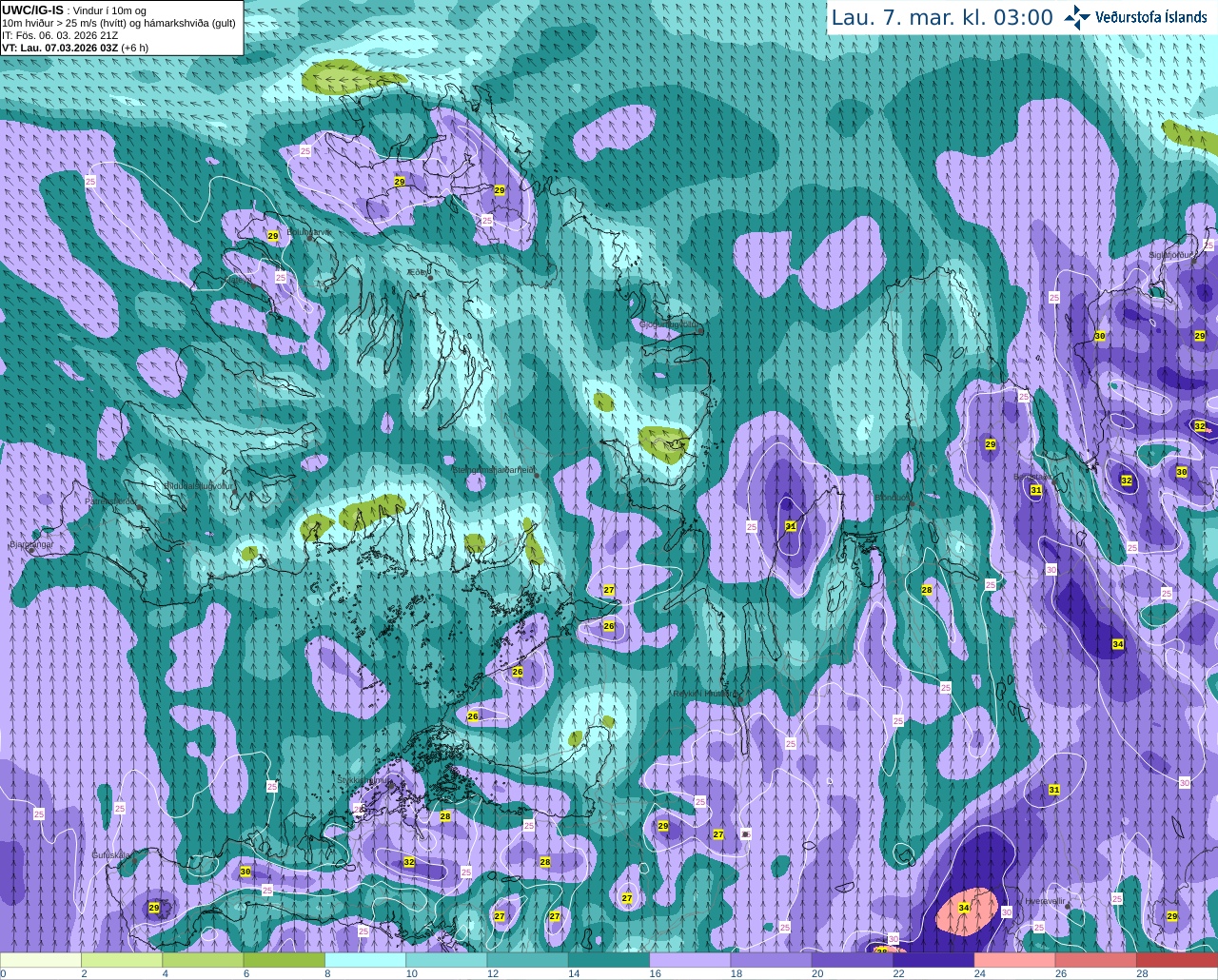Click the Reykir í Hrútafirði station label

click(x=706, y=694)
